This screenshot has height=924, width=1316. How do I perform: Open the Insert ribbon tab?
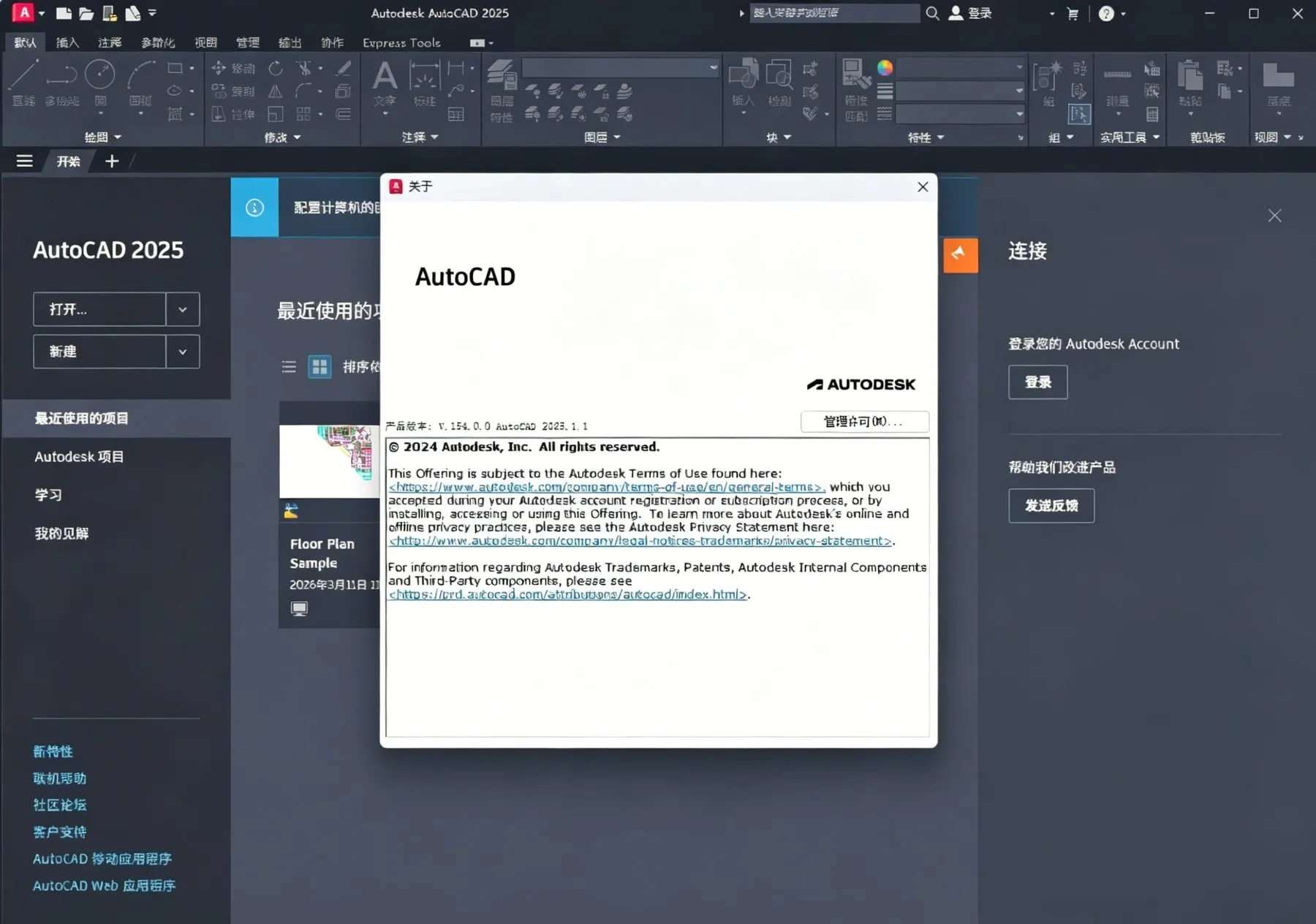click(x=67, y=42)
